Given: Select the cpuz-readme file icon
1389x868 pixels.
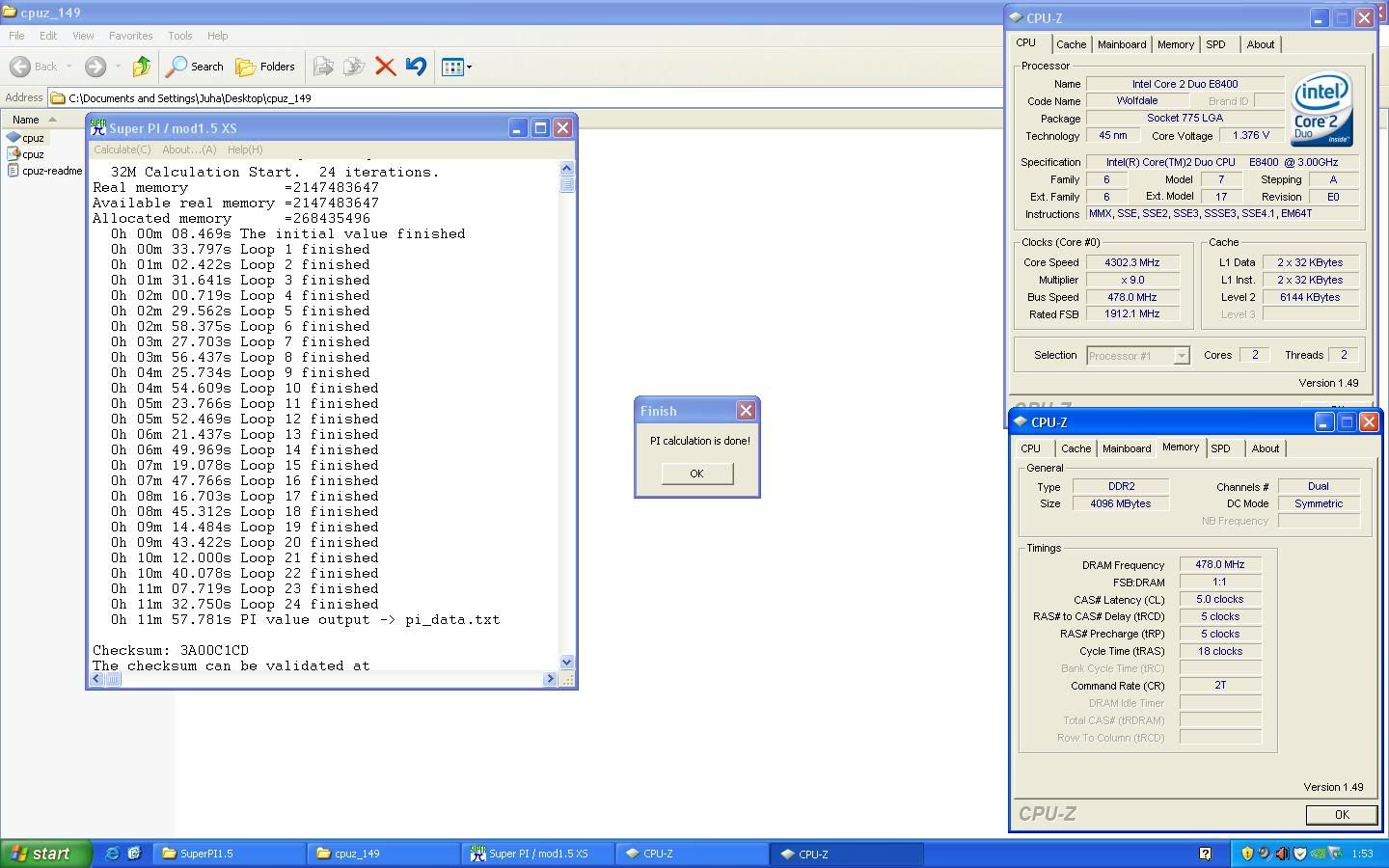Looking at the screenshot, I should [14, 171].
